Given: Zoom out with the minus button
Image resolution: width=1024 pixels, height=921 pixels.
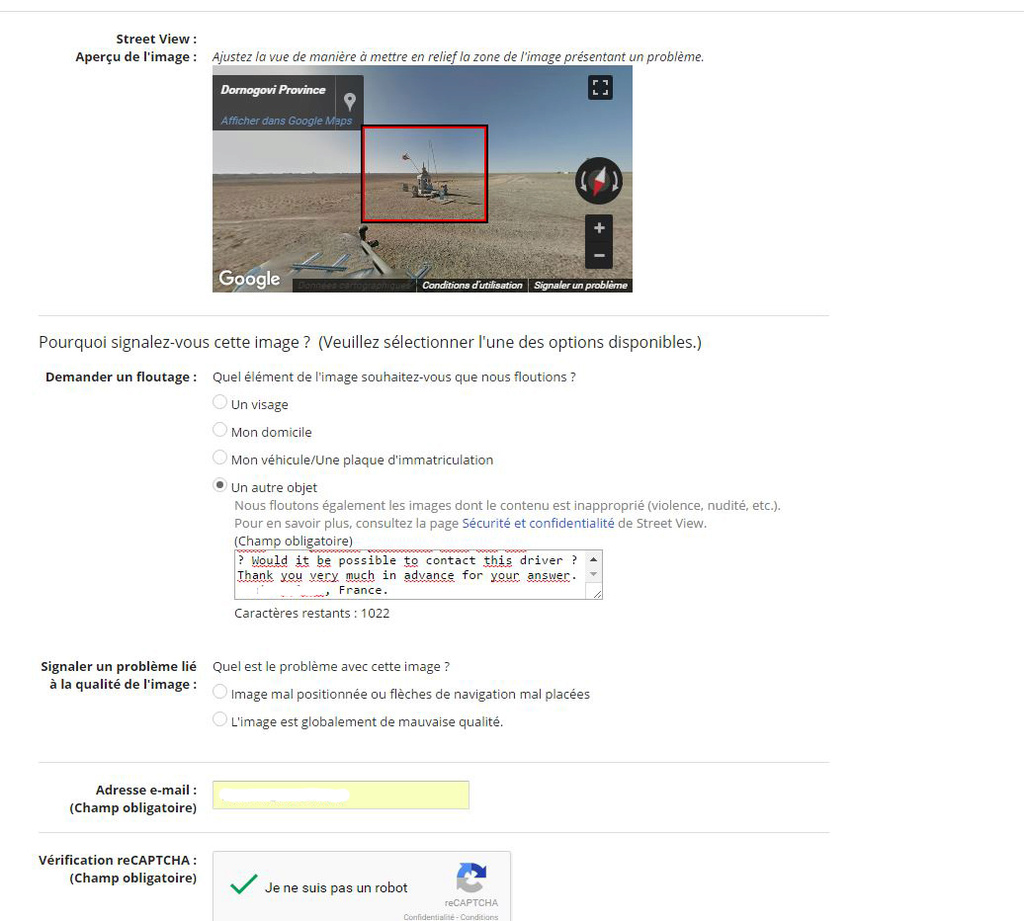Looking at the screenshot, I should pyautogui.click(x=599, y=255).
